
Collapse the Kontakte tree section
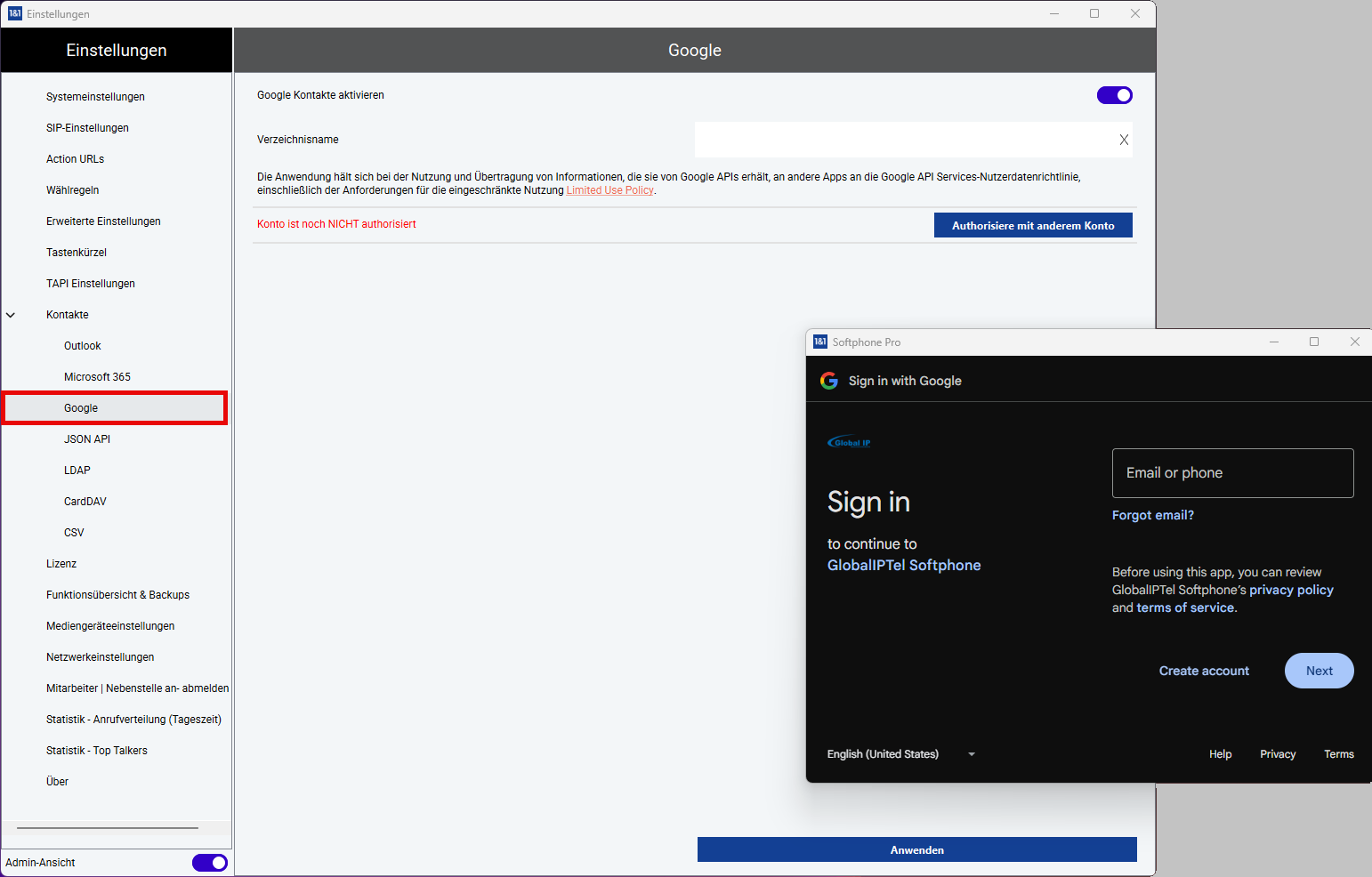11,315
